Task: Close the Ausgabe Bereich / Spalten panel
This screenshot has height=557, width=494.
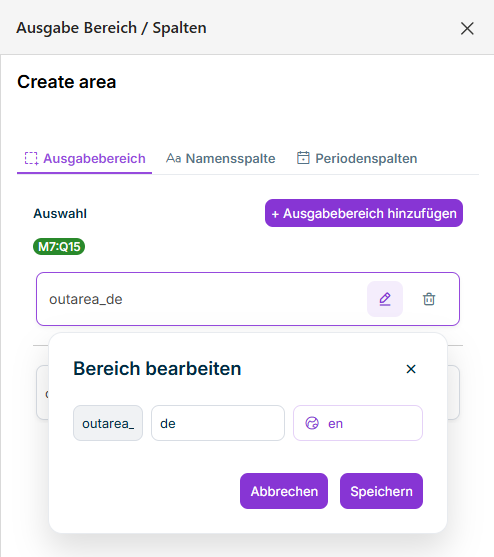Action: tap(467, 28)
